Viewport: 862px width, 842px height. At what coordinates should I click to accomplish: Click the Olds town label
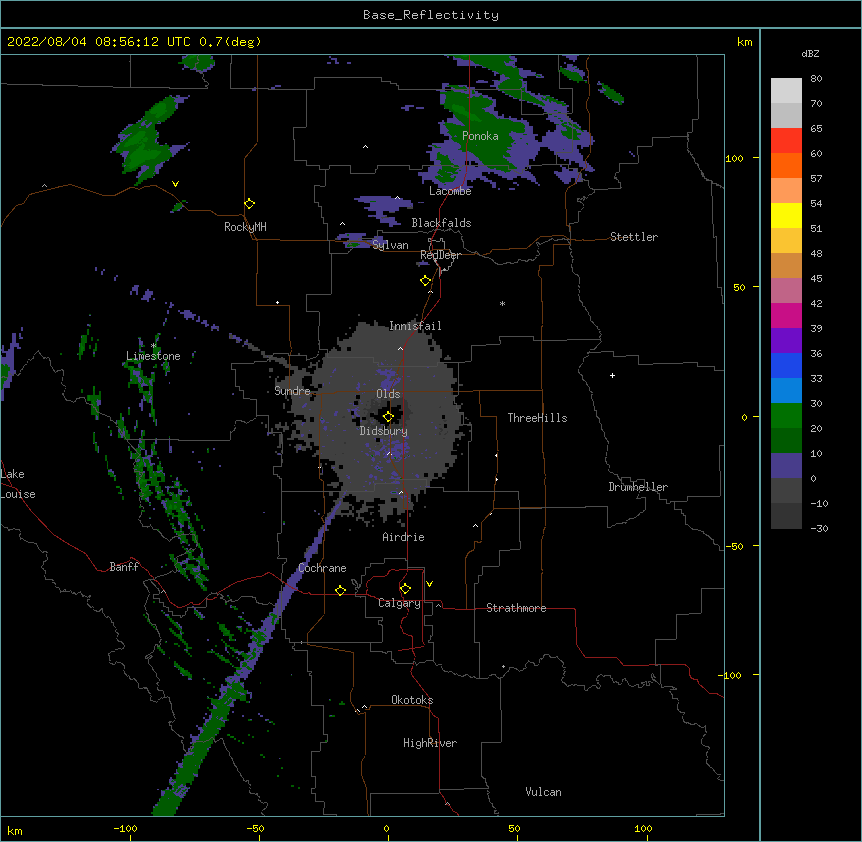click(388, 394)
